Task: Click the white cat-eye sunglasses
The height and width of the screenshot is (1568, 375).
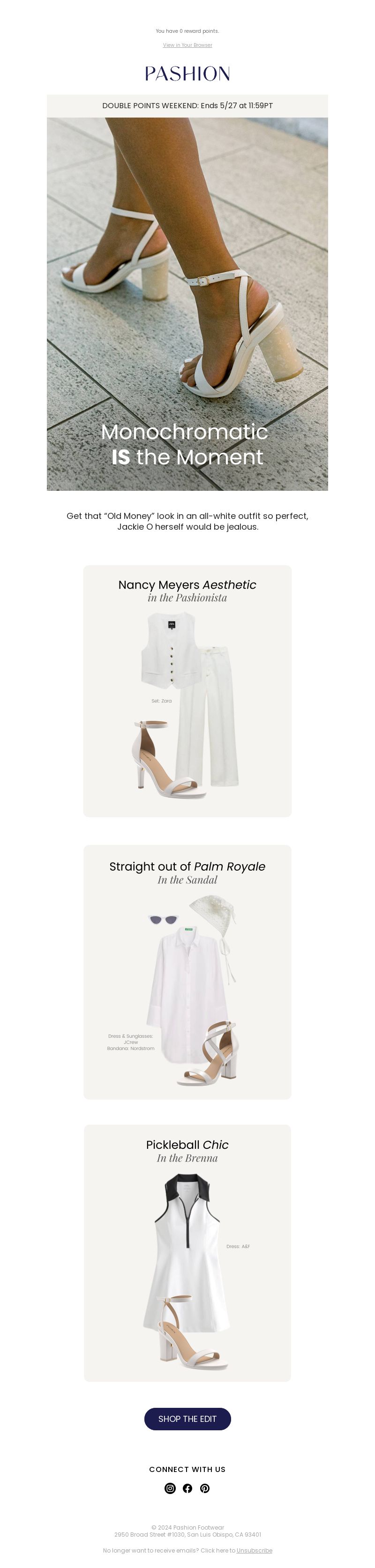Action: 164,919
